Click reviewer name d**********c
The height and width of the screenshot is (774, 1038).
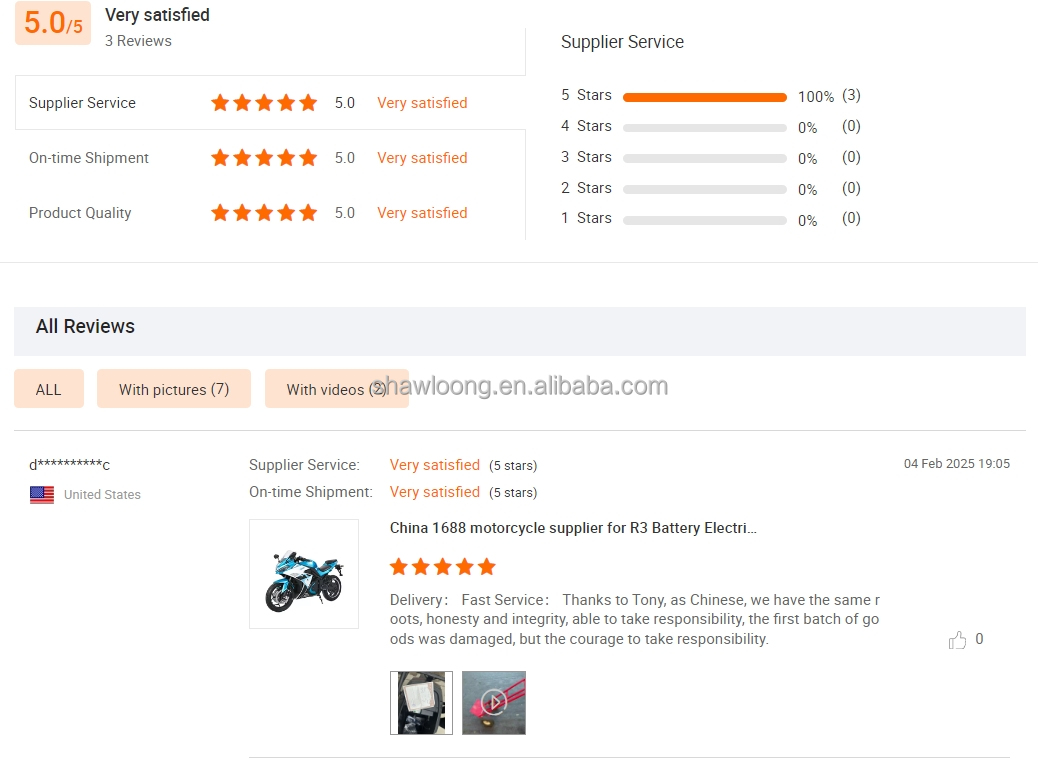click(70, 464)
